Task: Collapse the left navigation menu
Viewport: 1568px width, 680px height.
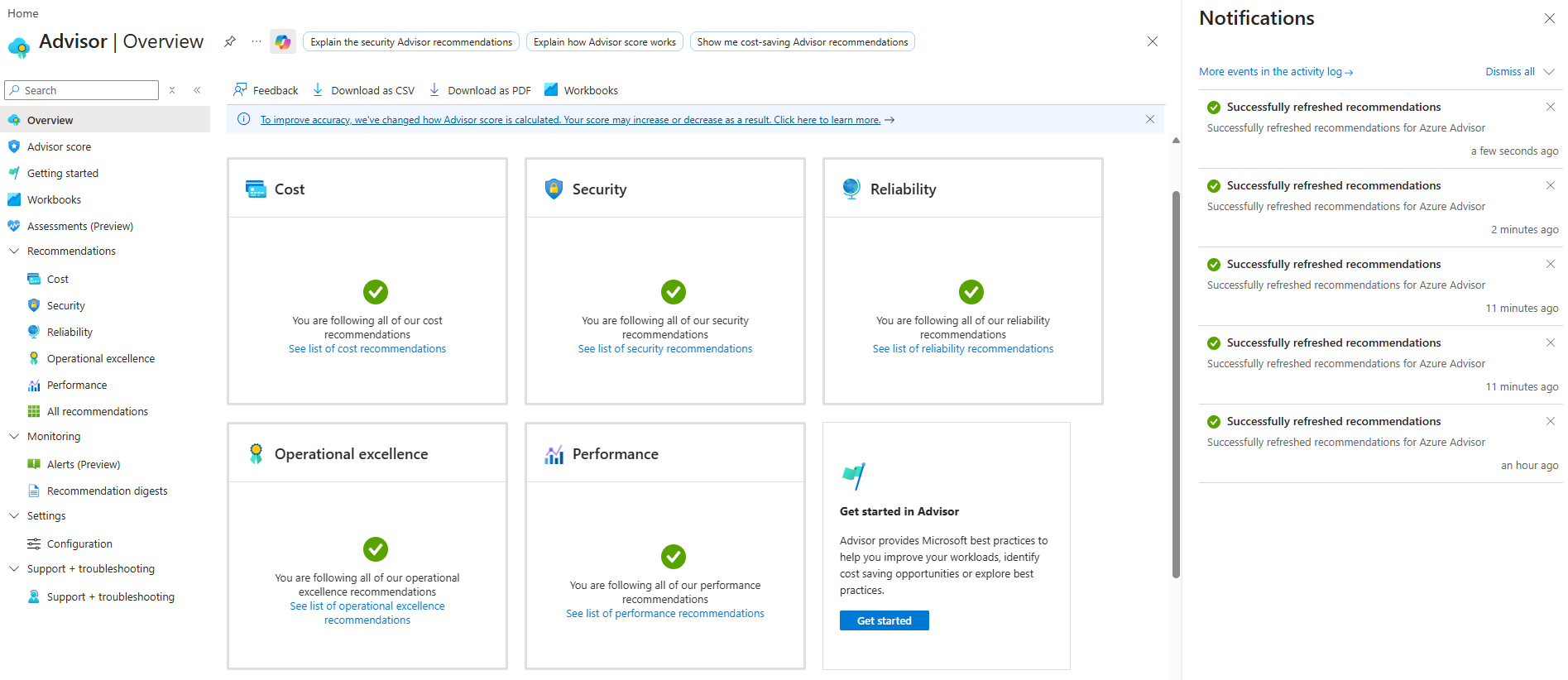Action: tap(197, 90)
